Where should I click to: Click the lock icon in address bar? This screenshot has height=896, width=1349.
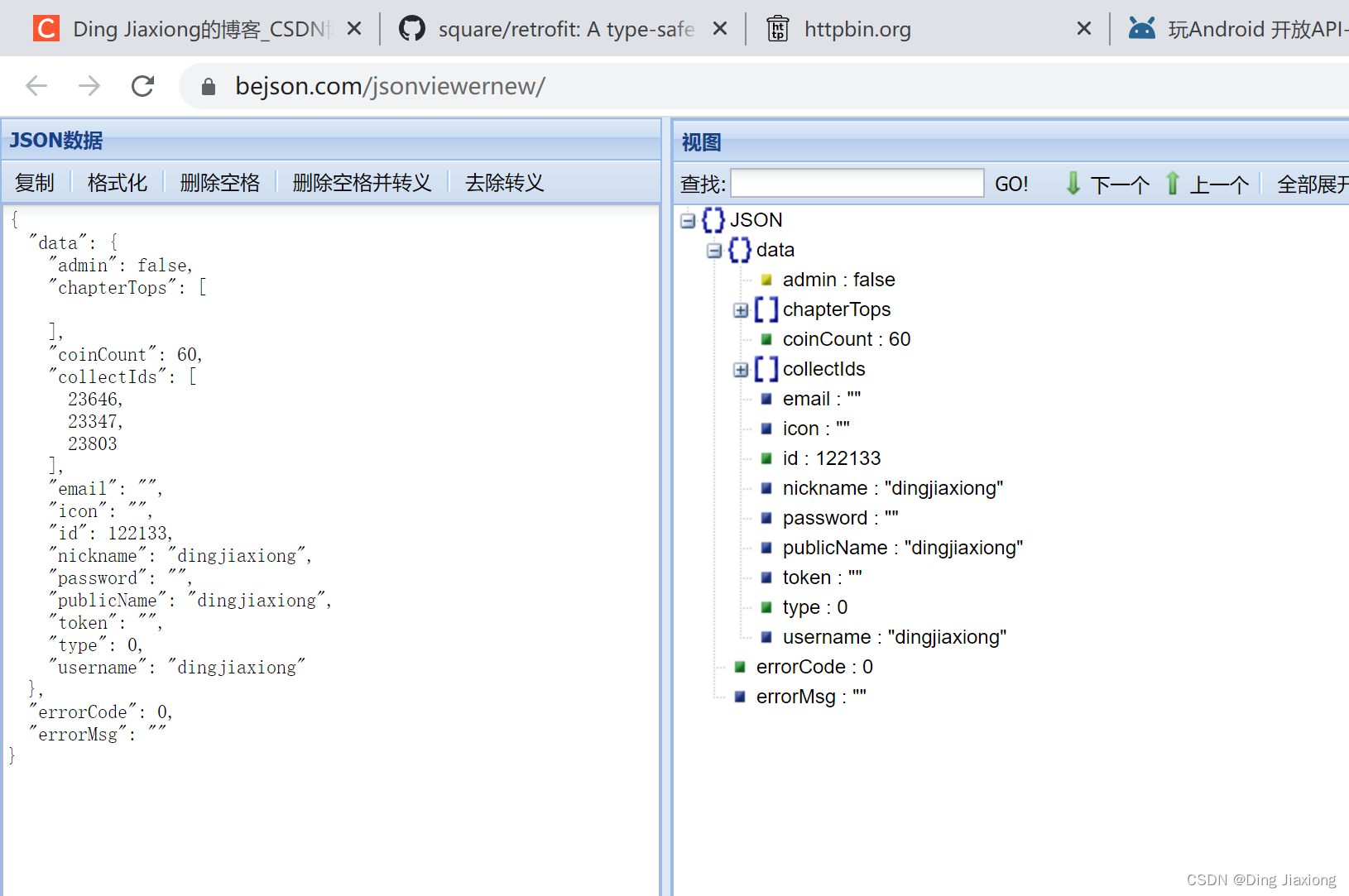(x=209, y=87)
